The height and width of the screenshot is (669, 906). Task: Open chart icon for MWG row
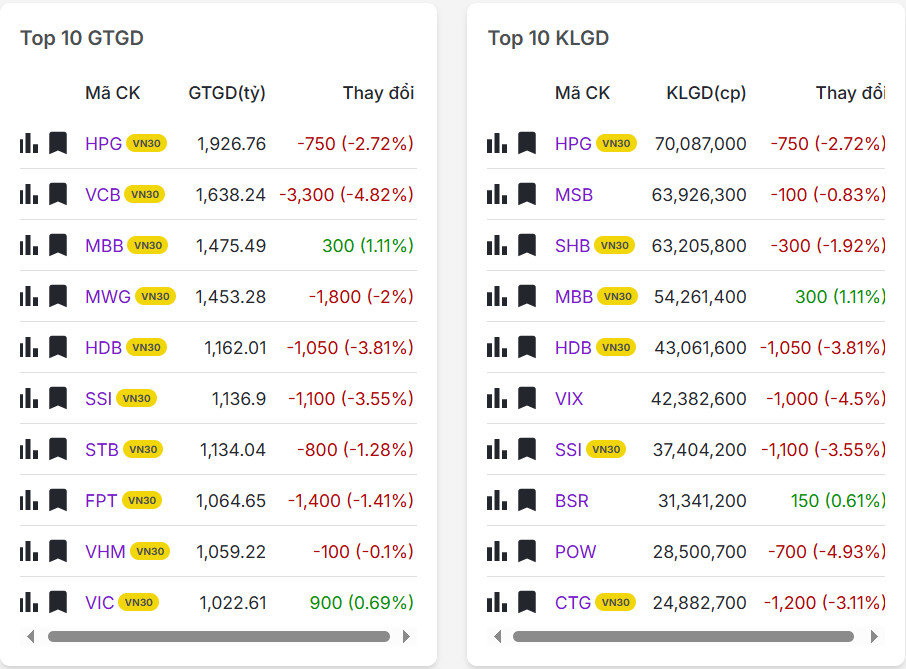[x=29, y=296]
